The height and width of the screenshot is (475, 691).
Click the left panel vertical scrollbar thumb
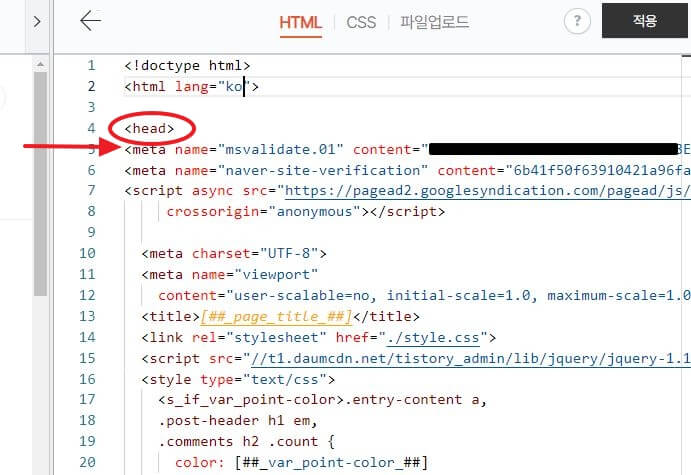40,184
